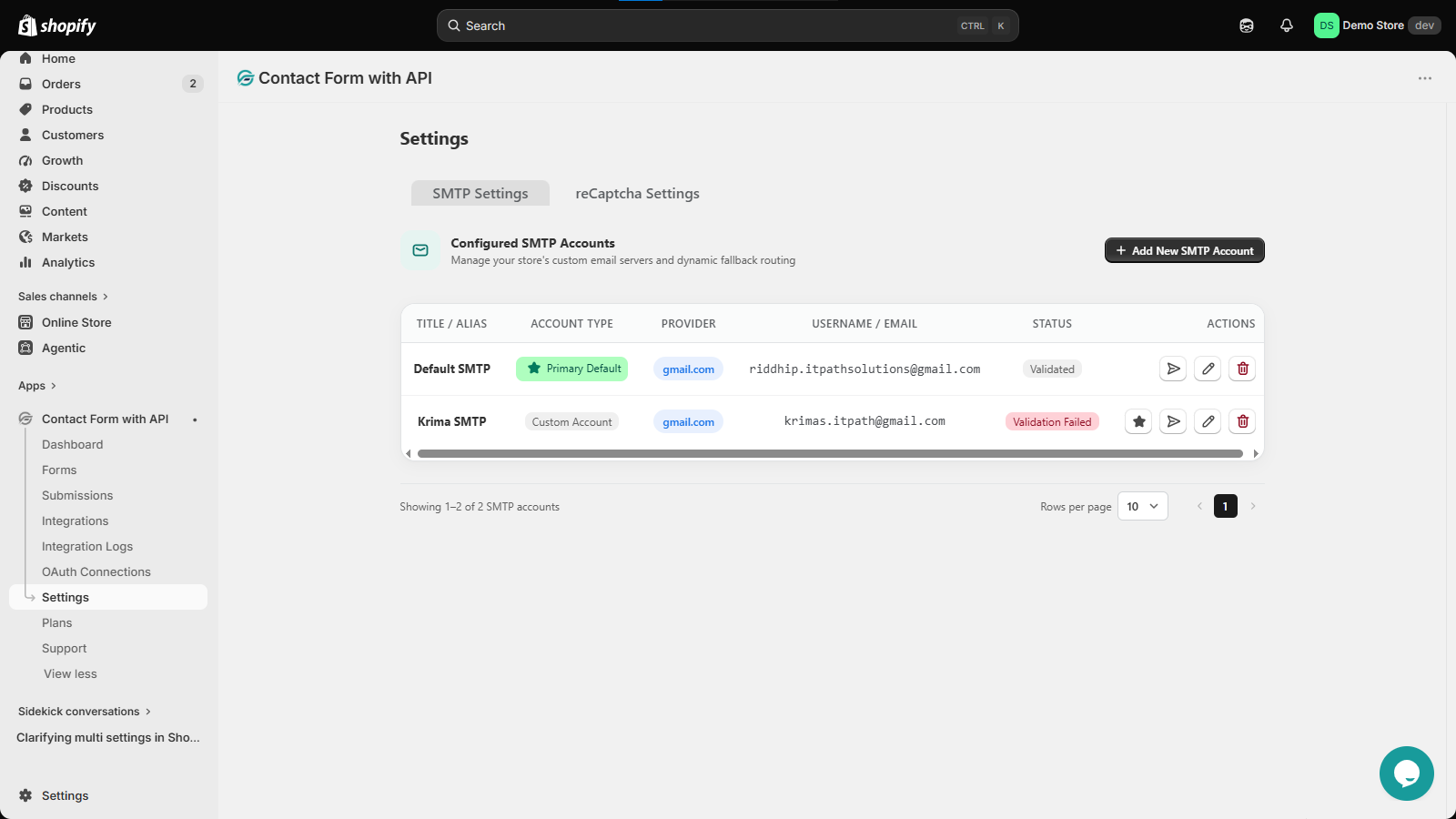Send test email for Krima SMTP

pyautogui.click(x=1173, y=421)
